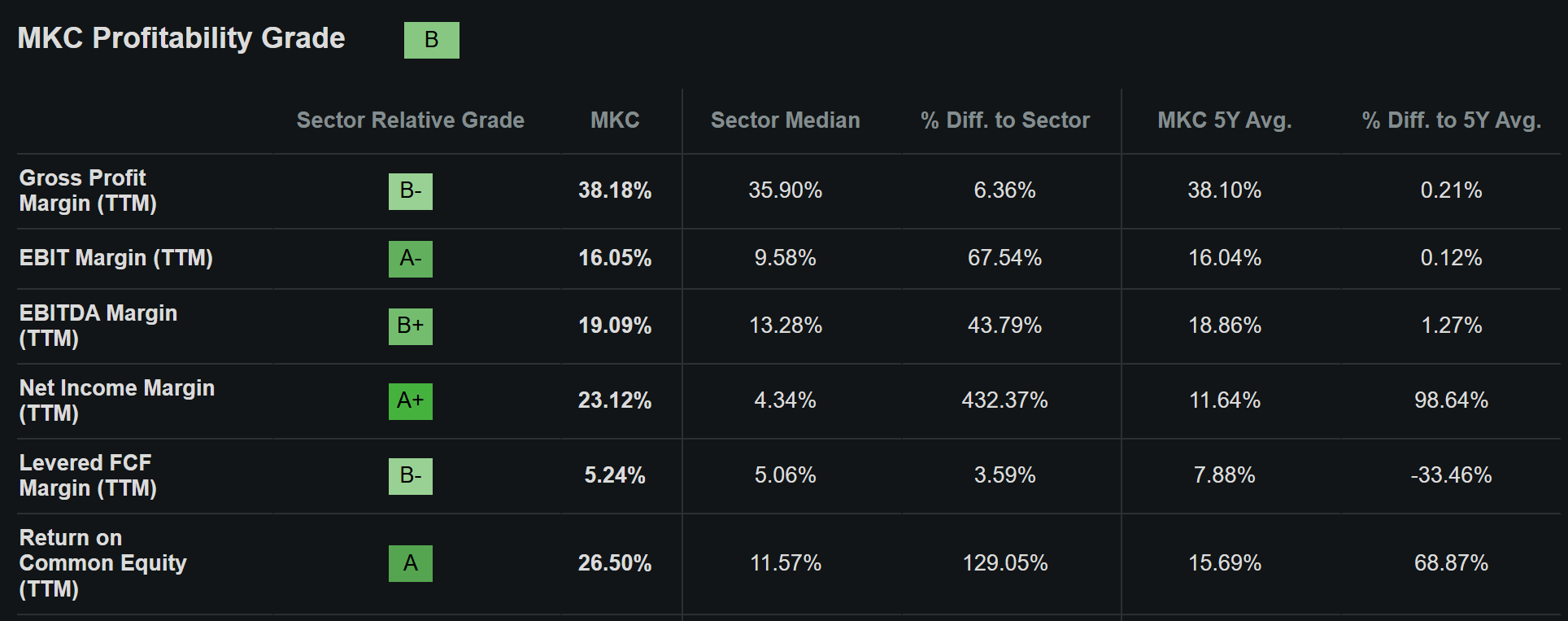Image resolution: width=1568 pixels, height=621 pixels.
Task: Click the A grade badge for Return on Common Equity
Action: pos(411,563)
